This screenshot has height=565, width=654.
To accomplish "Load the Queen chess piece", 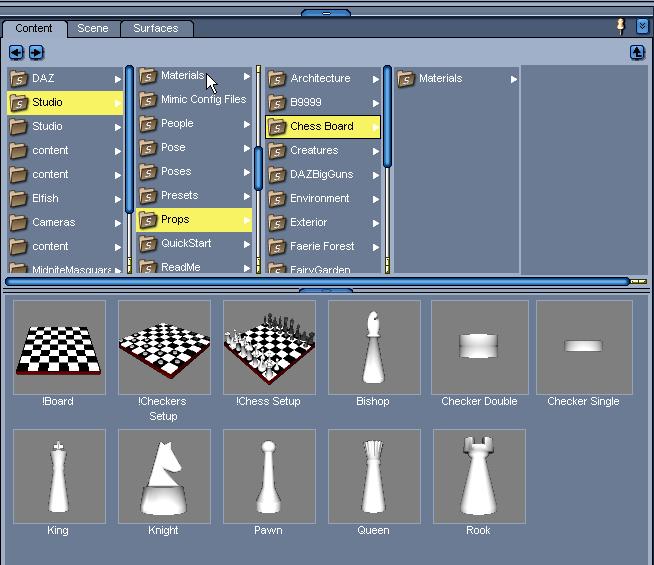I will pos(374,477).
